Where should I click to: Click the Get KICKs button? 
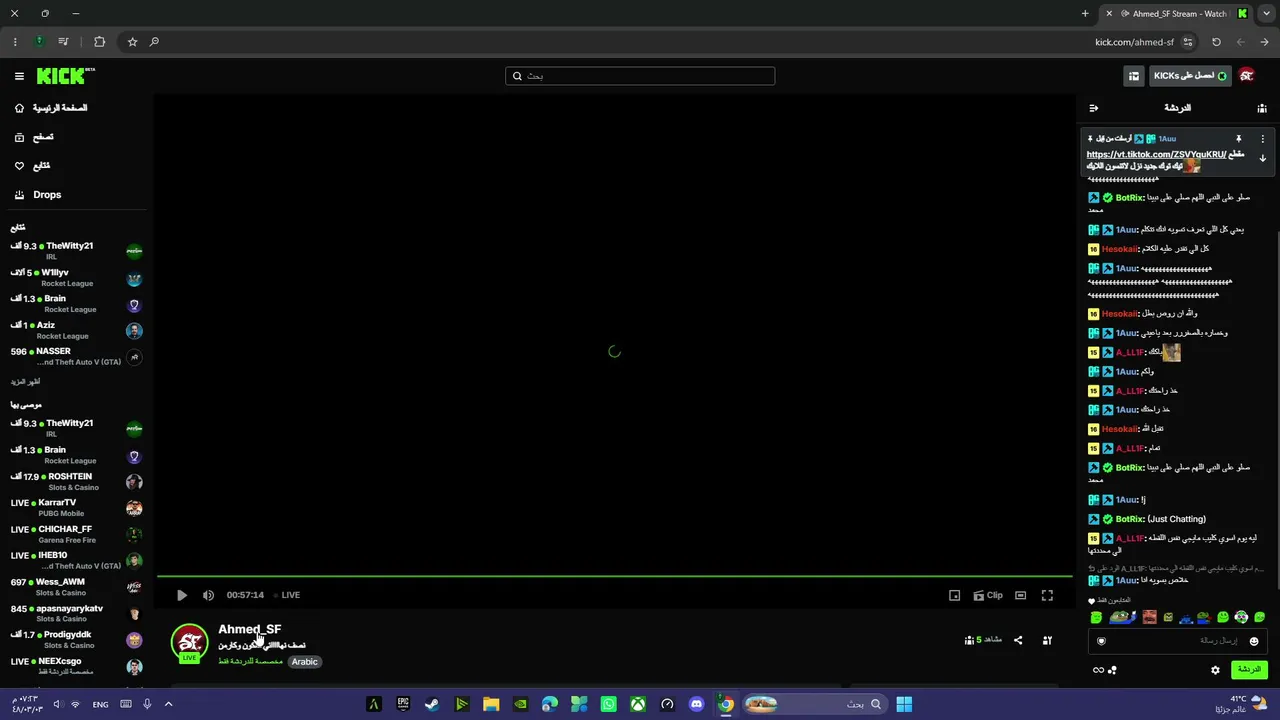click(x=1190, y=76)
